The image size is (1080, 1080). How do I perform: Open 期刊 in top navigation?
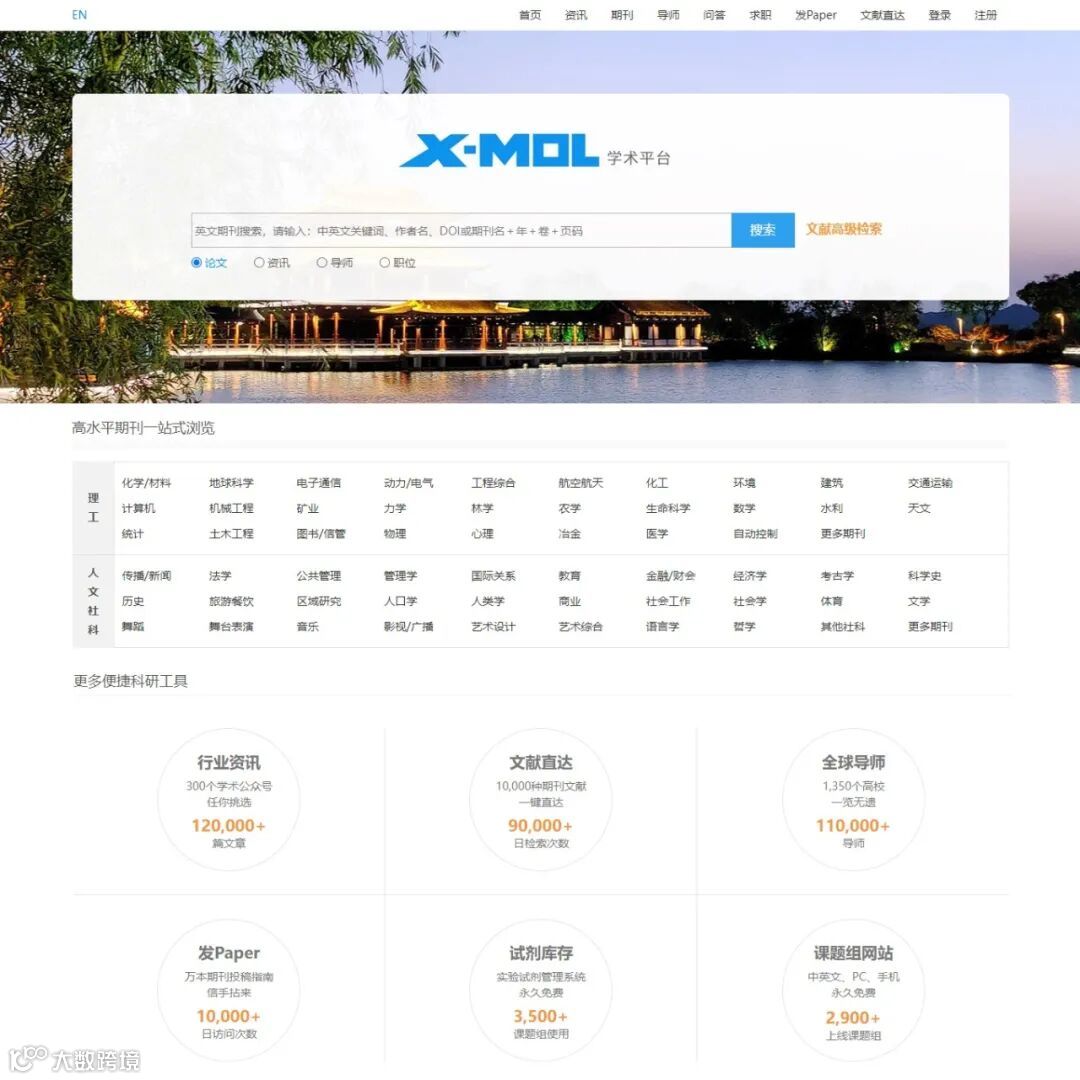[x=622, y=14]
